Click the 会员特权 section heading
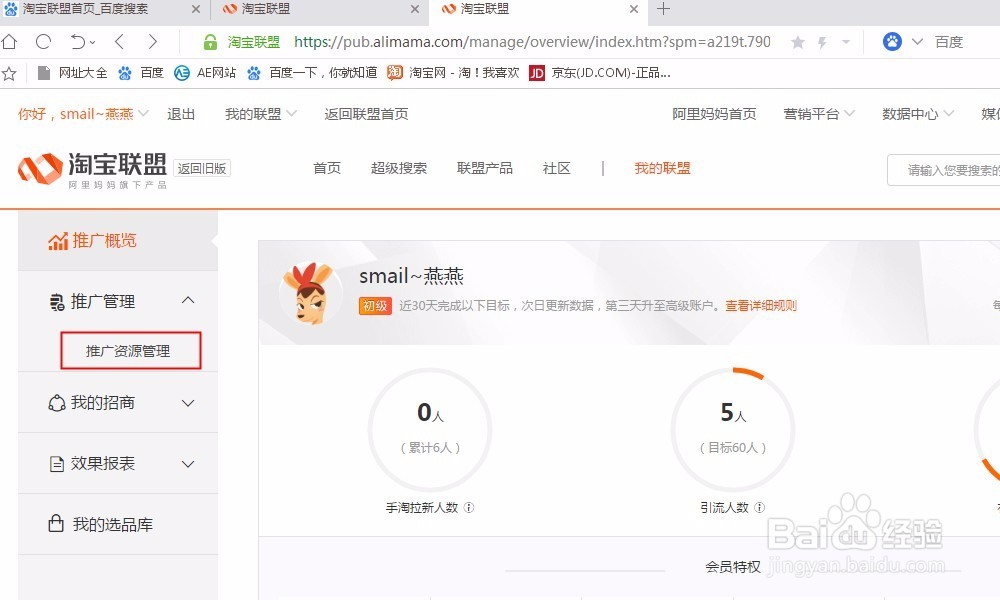Image resolution: width=1000 pixels, height=600 pixels. pyautogui.click(x=733, y=567)
